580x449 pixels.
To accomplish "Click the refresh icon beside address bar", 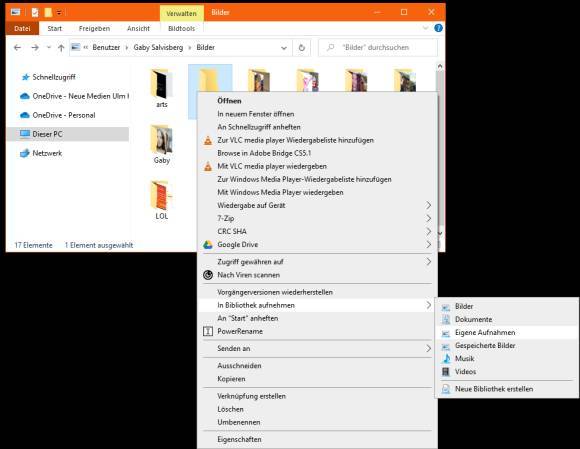I will click(x=301, y=48).
